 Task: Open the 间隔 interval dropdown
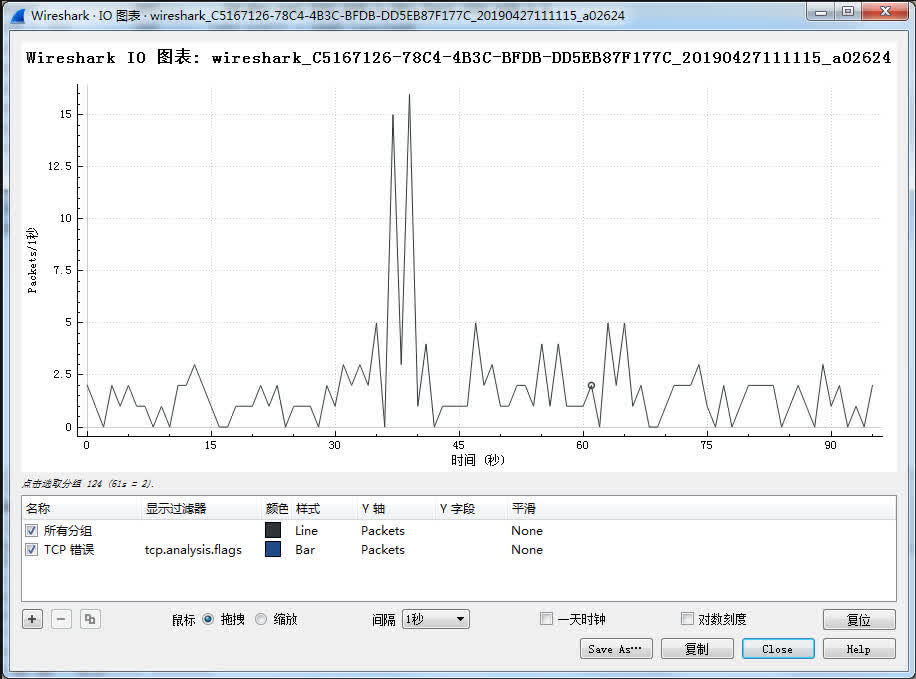(435, 619)
